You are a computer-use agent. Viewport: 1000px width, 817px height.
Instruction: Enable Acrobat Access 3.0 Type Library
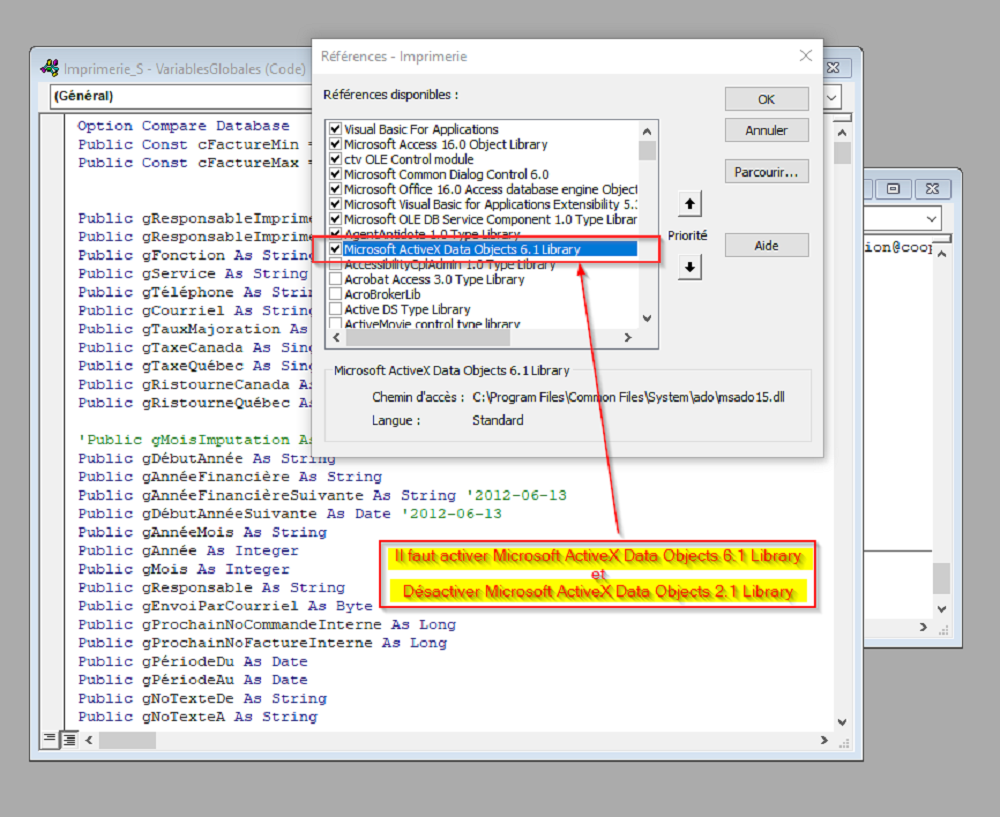(x=336, y=280)
